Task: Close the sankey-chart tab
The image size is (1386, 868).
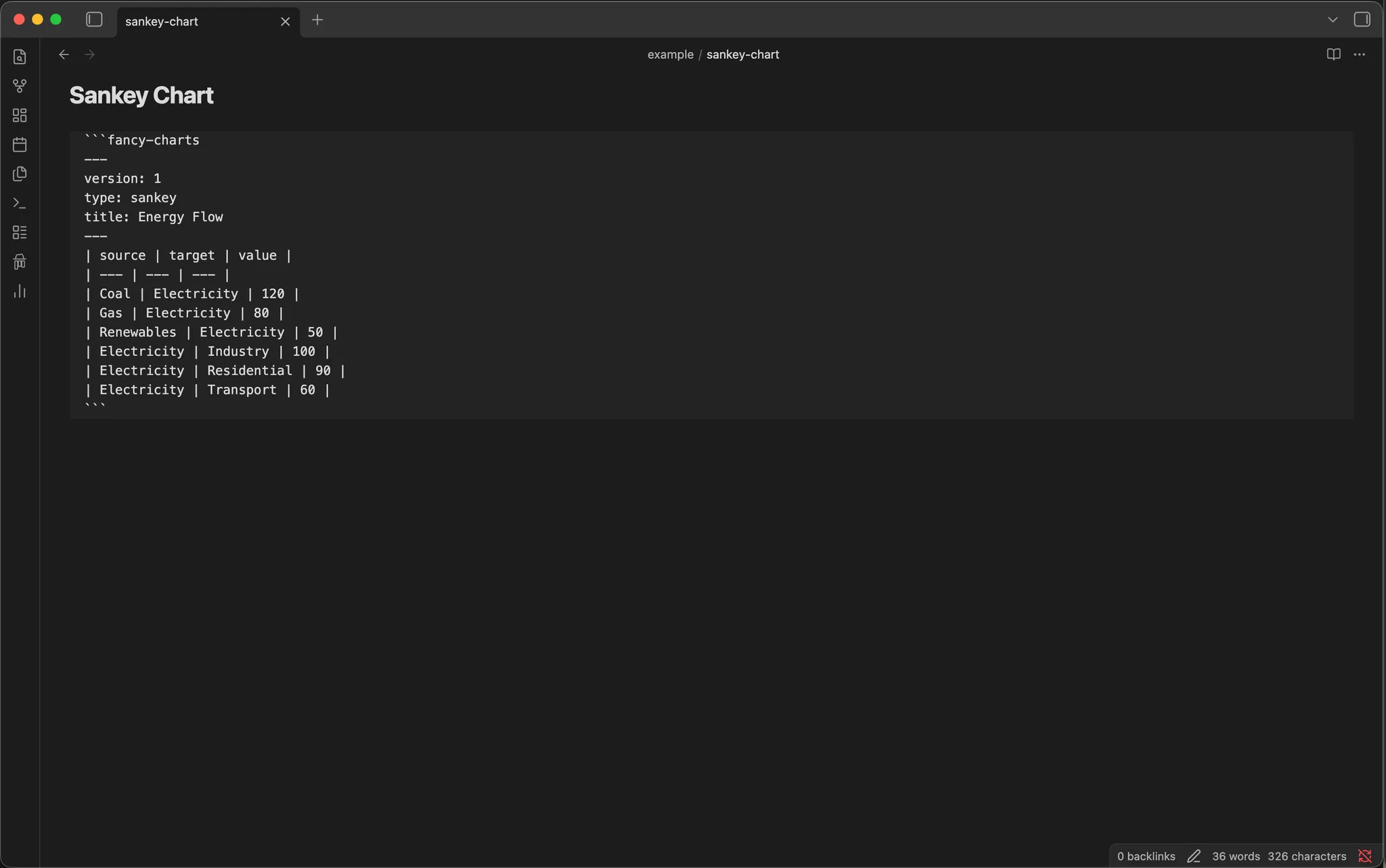Action: point(285,22)
